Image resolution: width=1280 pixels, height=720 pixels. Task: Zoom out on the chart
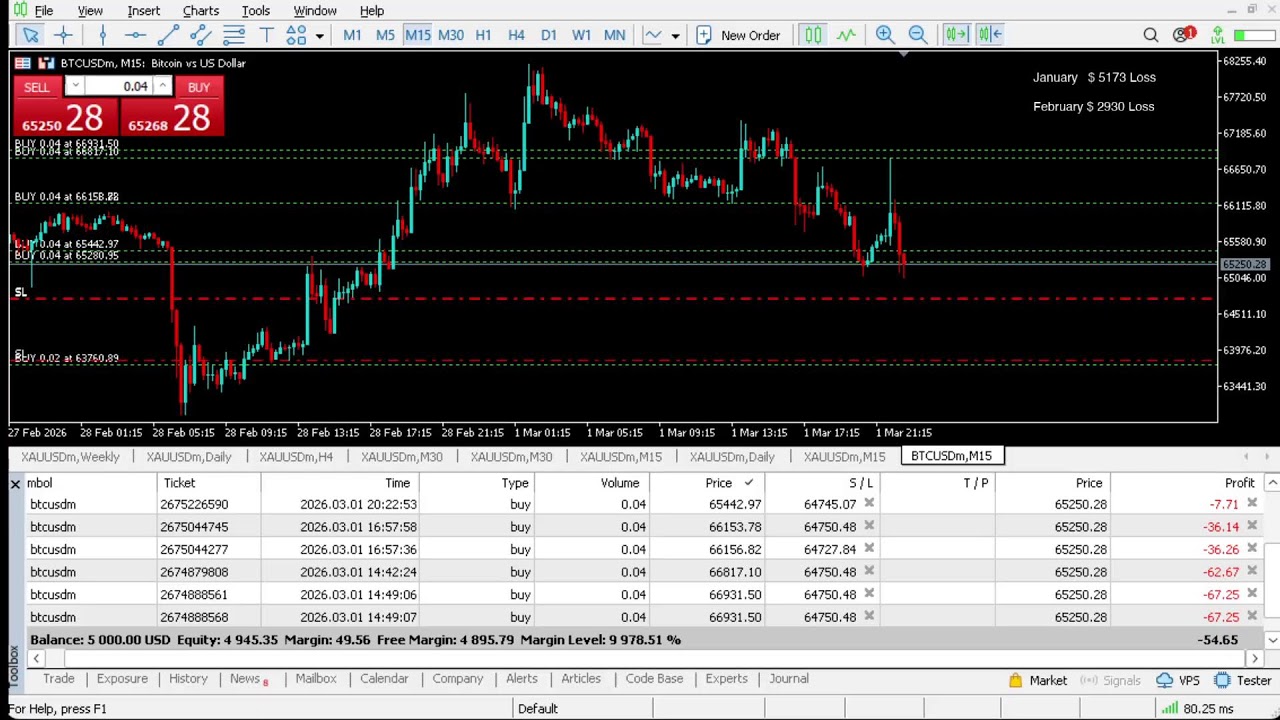(x=918, y=35)
